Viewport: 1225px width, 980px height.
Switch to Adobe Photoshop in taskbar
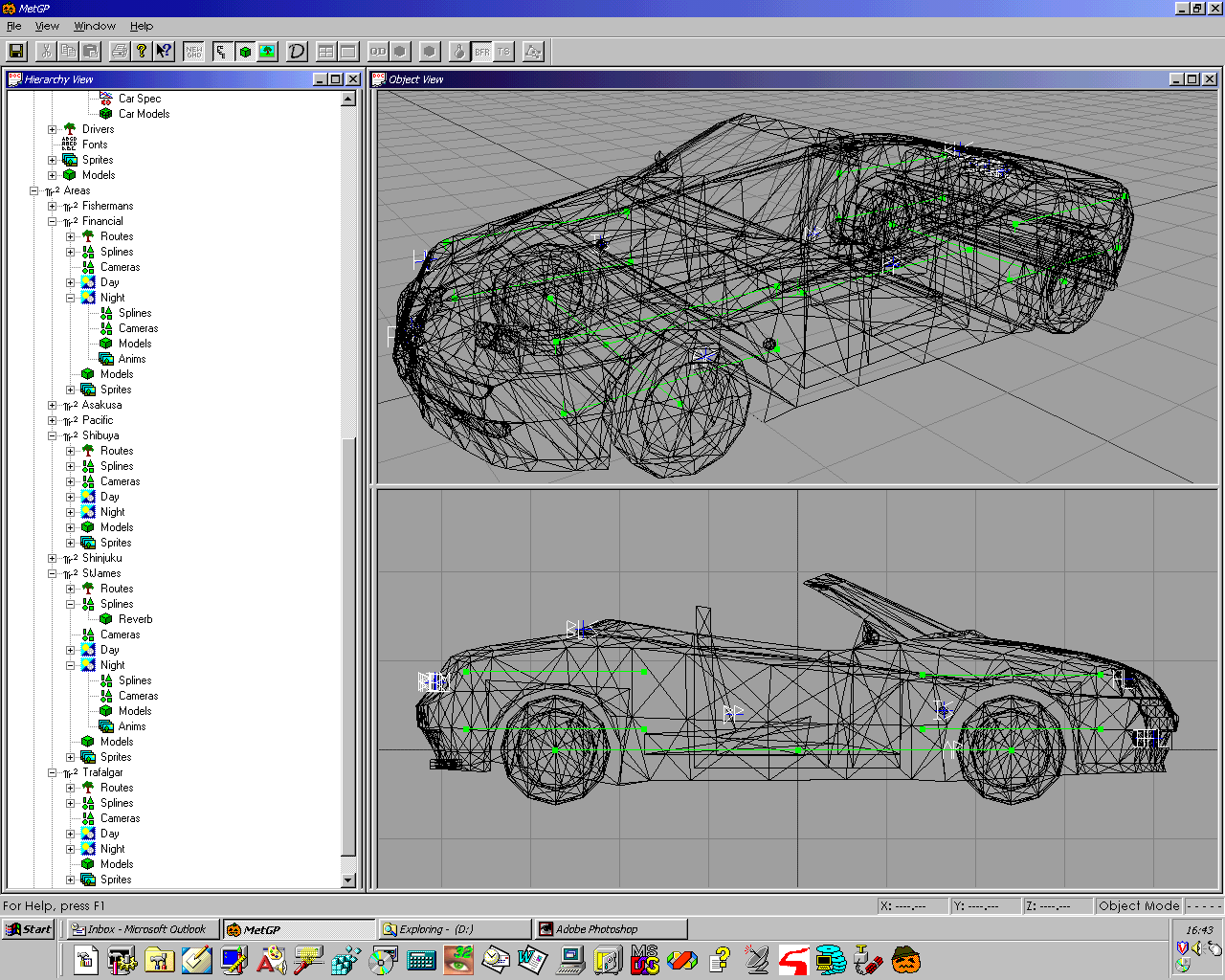click(x=610, y=929)
